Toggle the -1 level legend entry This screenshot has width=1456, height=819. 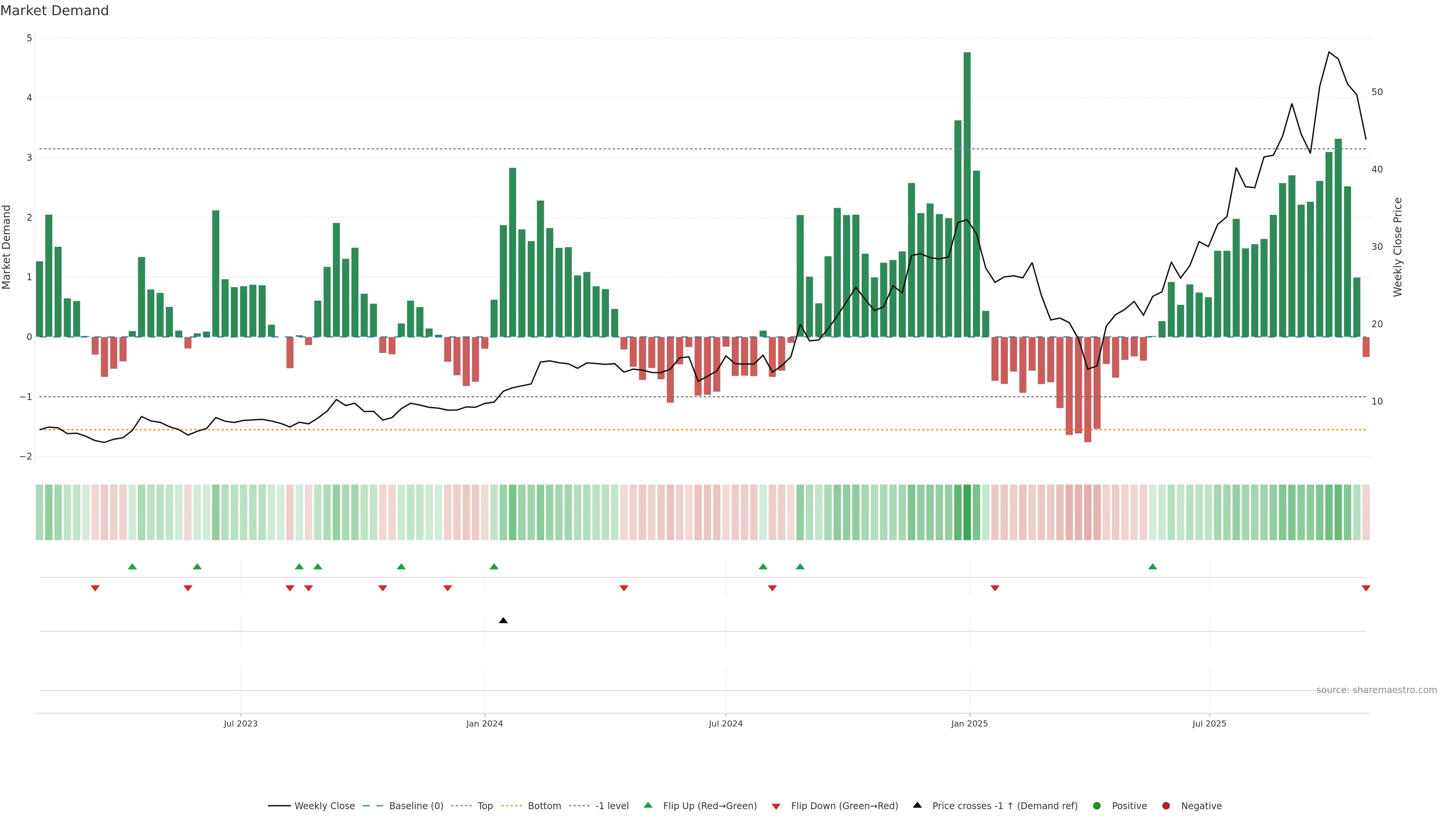[x=612, y=806]
